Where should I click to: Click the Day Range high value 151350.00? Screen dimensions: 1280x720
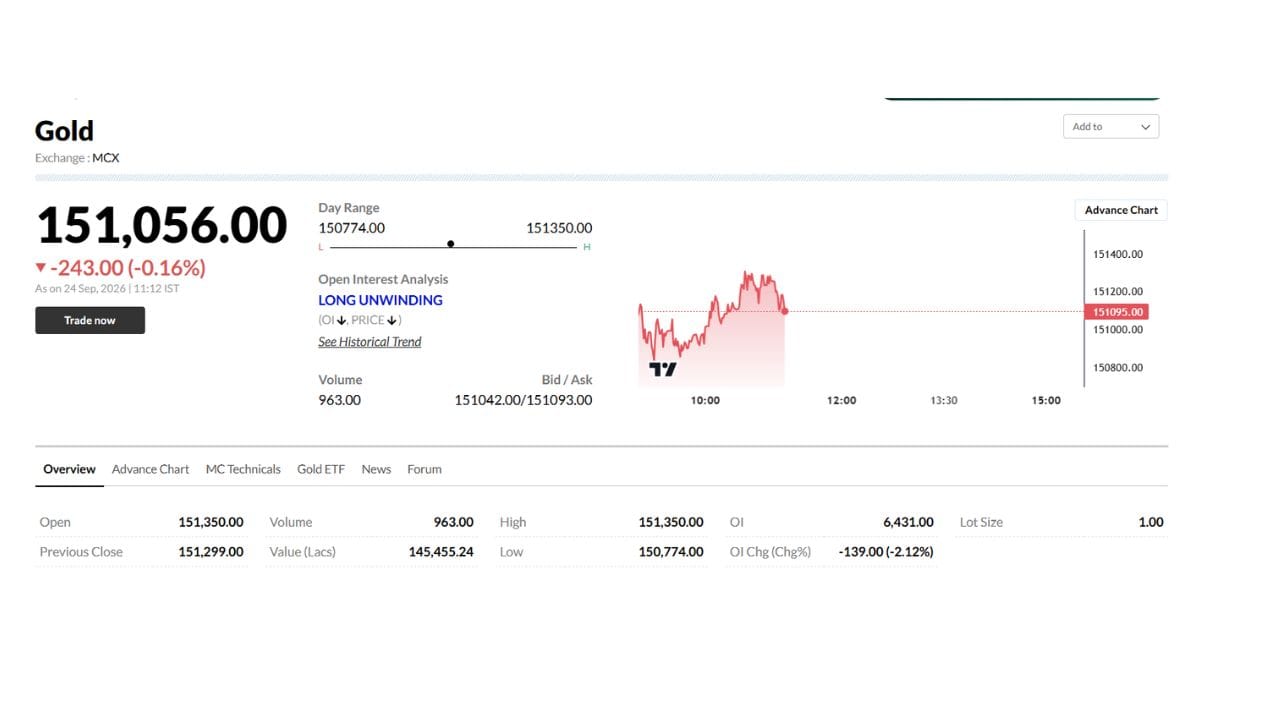point(559,228)
